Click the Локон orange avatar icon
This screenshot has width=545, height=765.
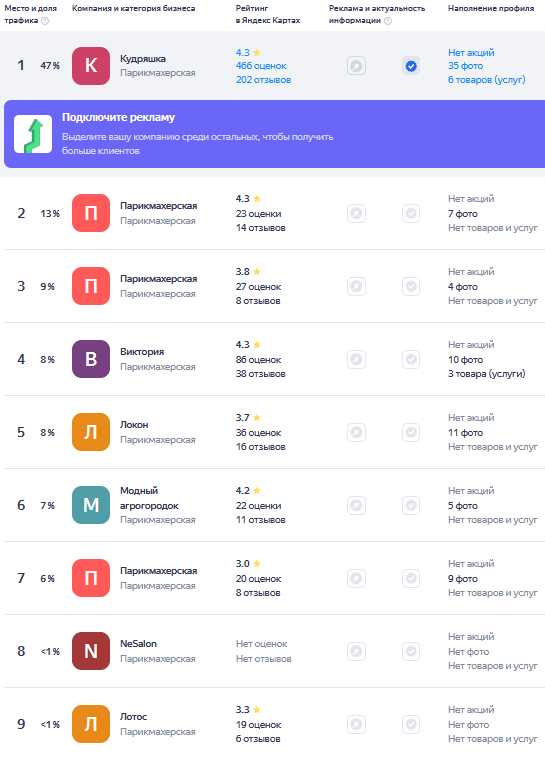click(x=91, y=432)
